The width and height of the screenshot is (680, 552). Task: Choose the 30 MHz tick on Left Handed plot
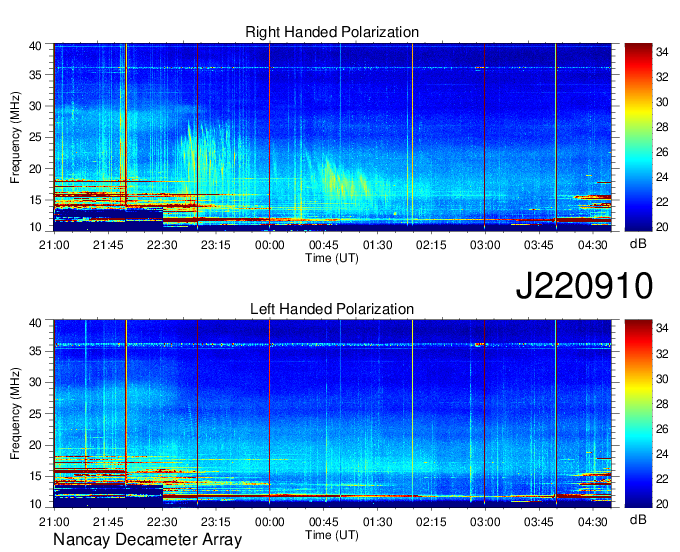35,382
